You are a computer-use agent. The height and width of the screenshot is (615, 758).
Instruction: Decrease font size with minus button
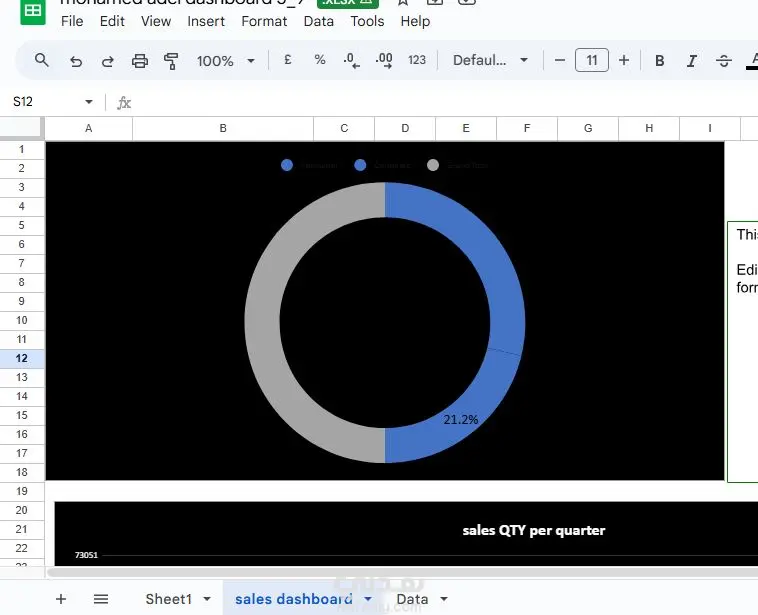560,60
